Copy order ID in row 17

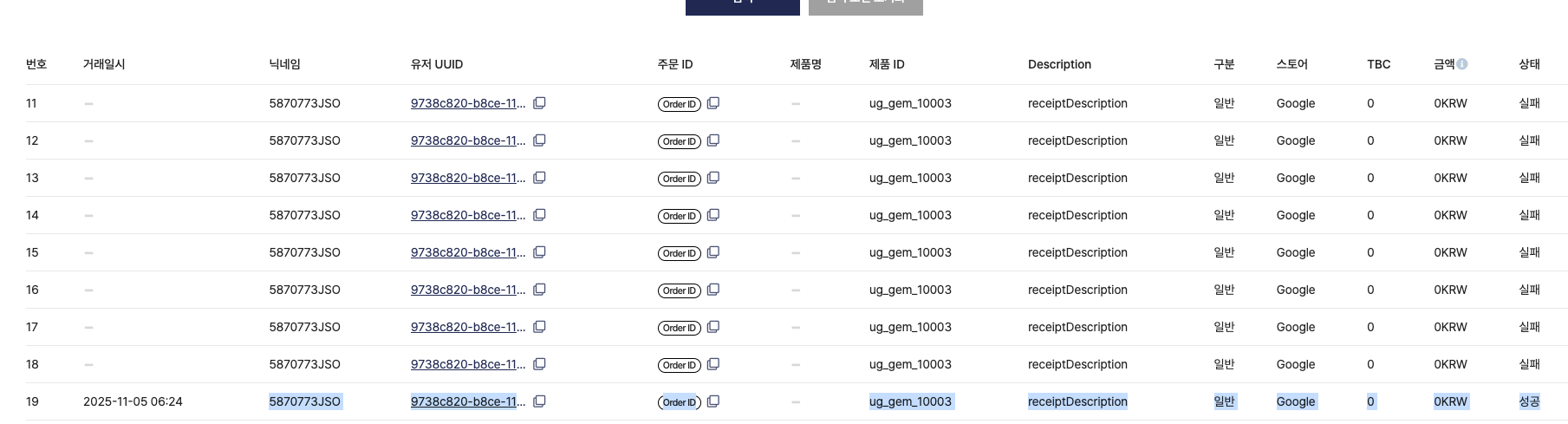tap(713, 327)
